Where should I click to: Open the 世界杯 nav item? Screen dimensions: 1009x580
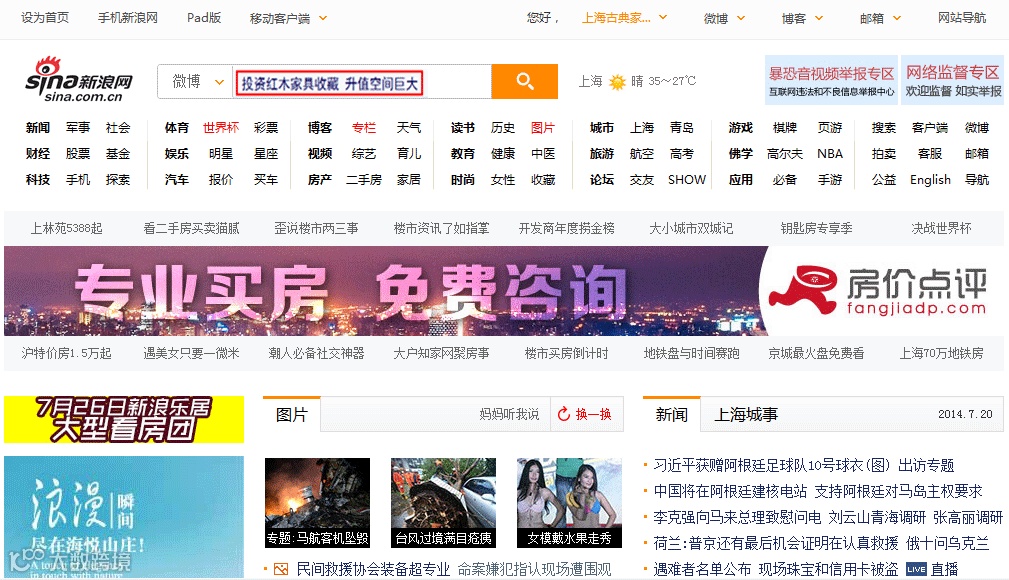221,127
